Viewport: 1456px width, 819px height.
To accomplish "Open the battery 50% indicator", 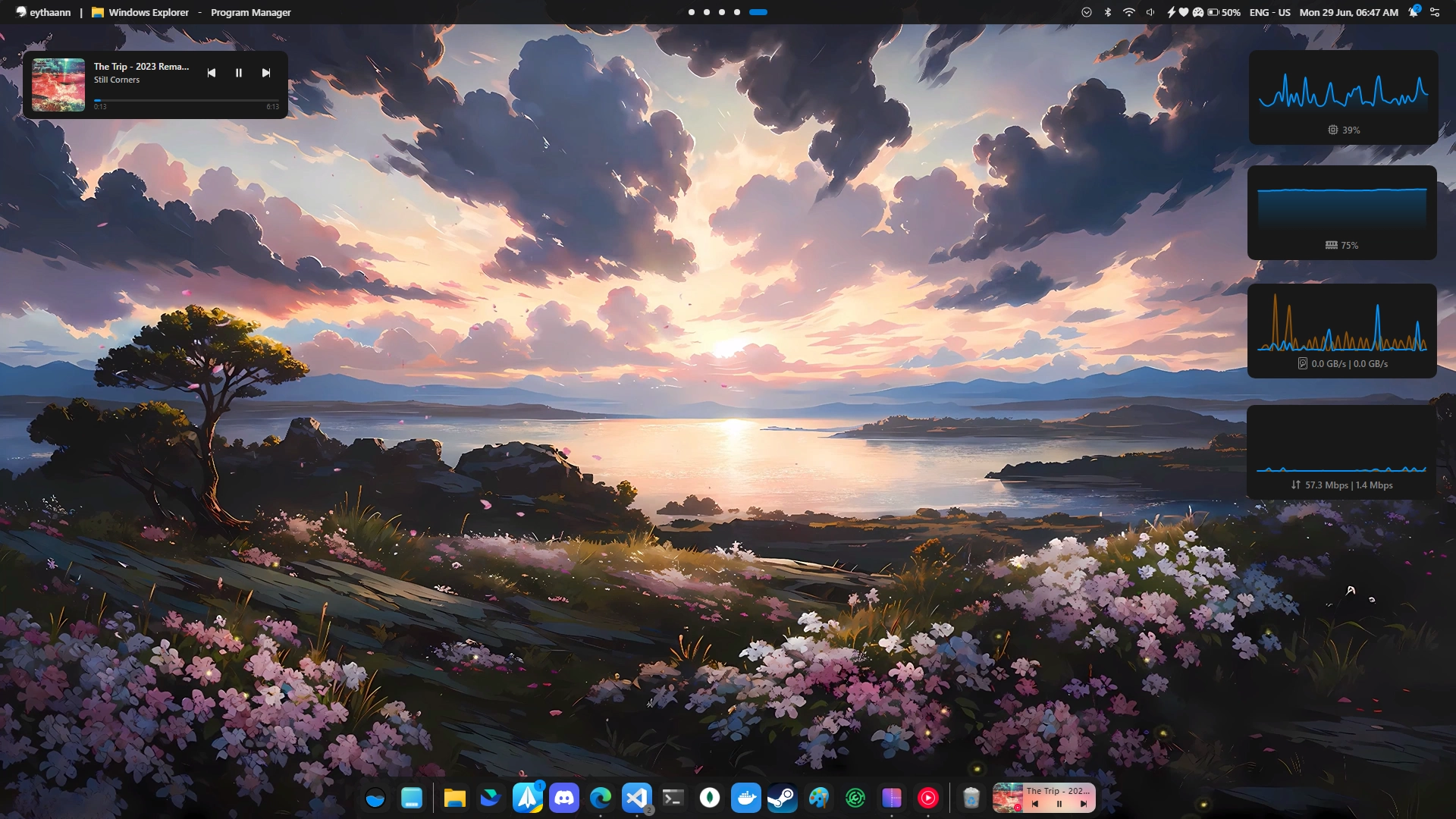I will click(1224, 12).
